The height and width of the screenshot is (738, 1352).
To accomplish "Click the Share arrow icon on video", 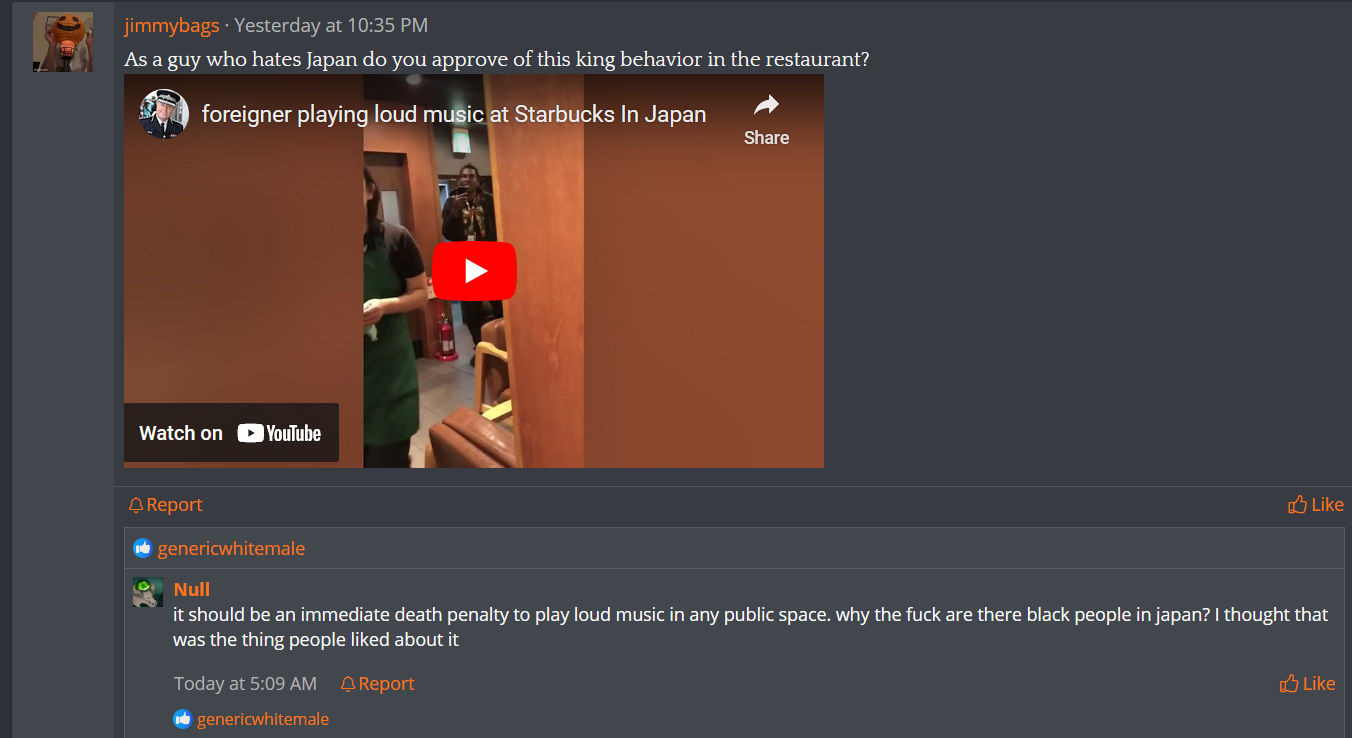I will 766,105.
